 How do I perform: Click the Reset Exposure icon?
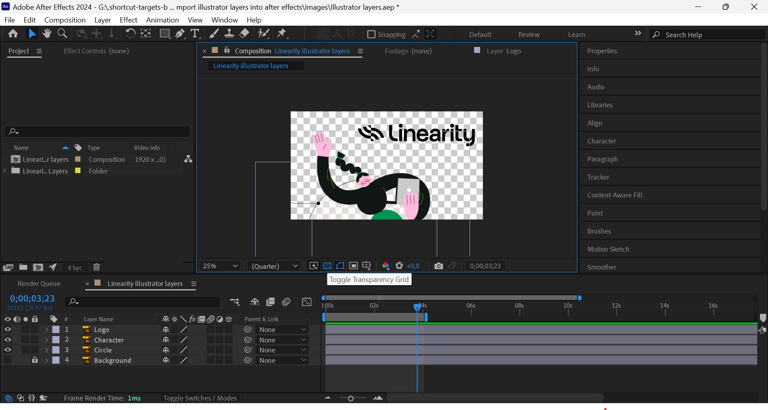(x=399, y=265)
